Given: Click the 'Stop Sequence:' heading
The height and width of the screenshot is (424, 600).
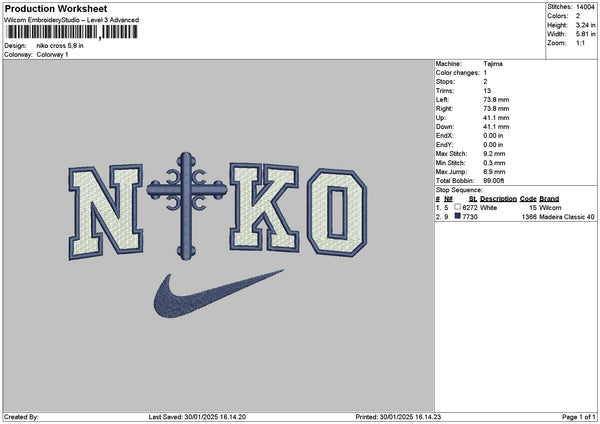Looking at the screenshot, I should [x=459, y=190].
